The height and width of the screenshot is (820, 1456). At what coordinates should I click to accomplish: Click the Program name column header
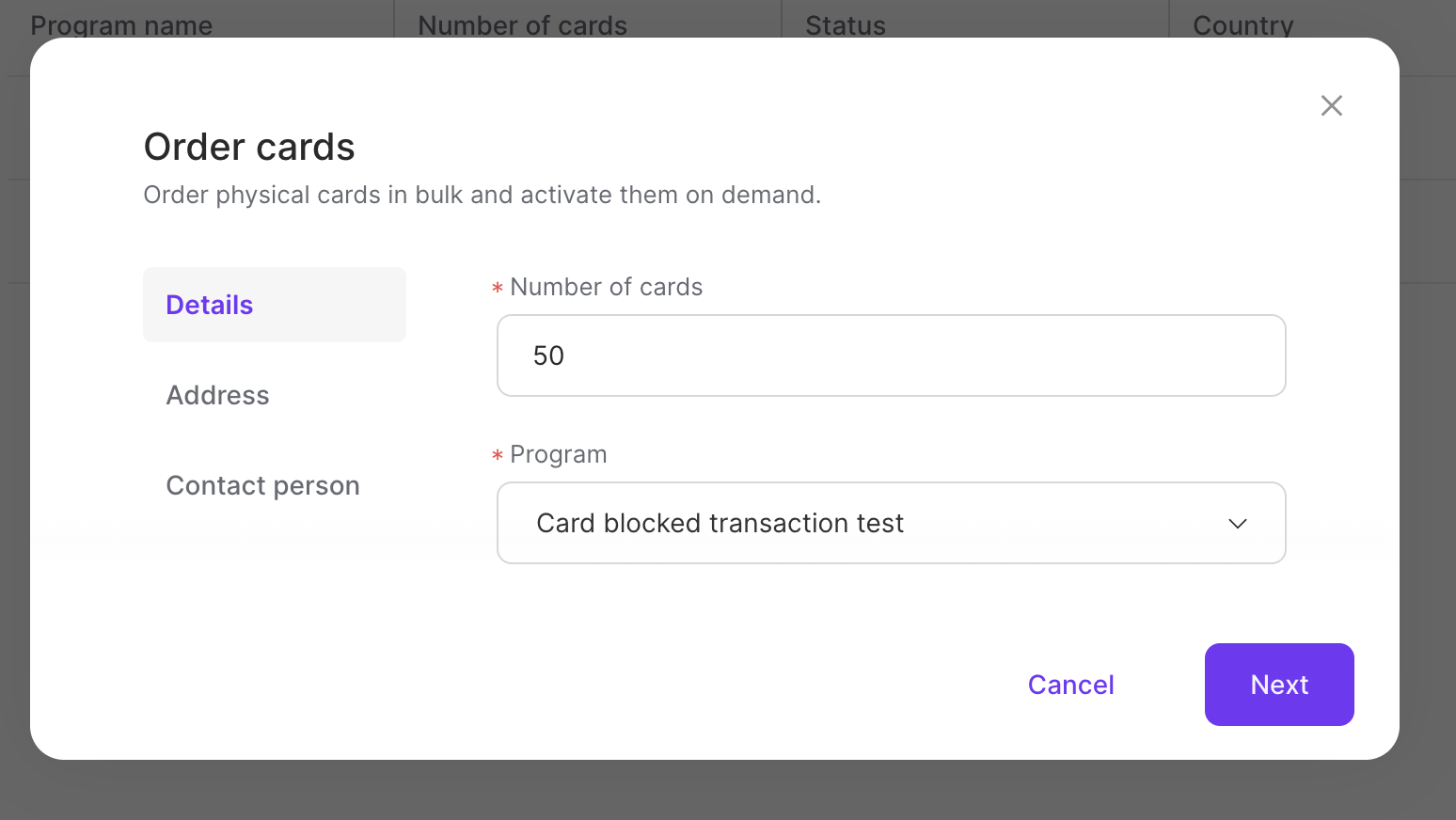click(121, 25)
